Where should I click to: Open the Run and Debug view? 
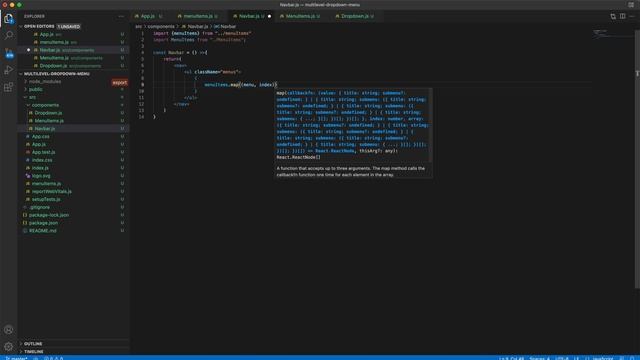9,70
